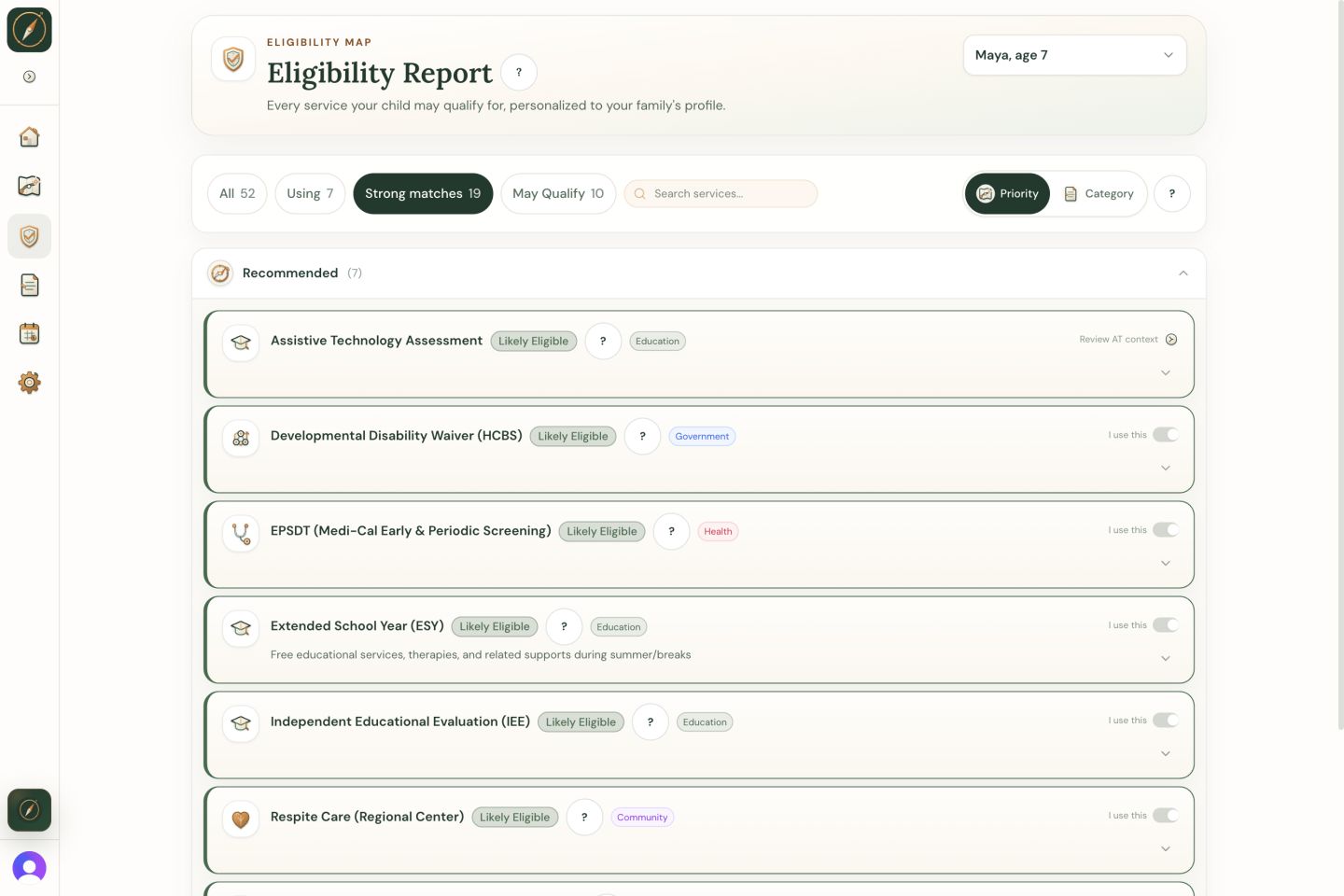Click help icon for EPSDT row
Image resolution: width=1344 pixels, height=896 pixels.
pos(671,531)
